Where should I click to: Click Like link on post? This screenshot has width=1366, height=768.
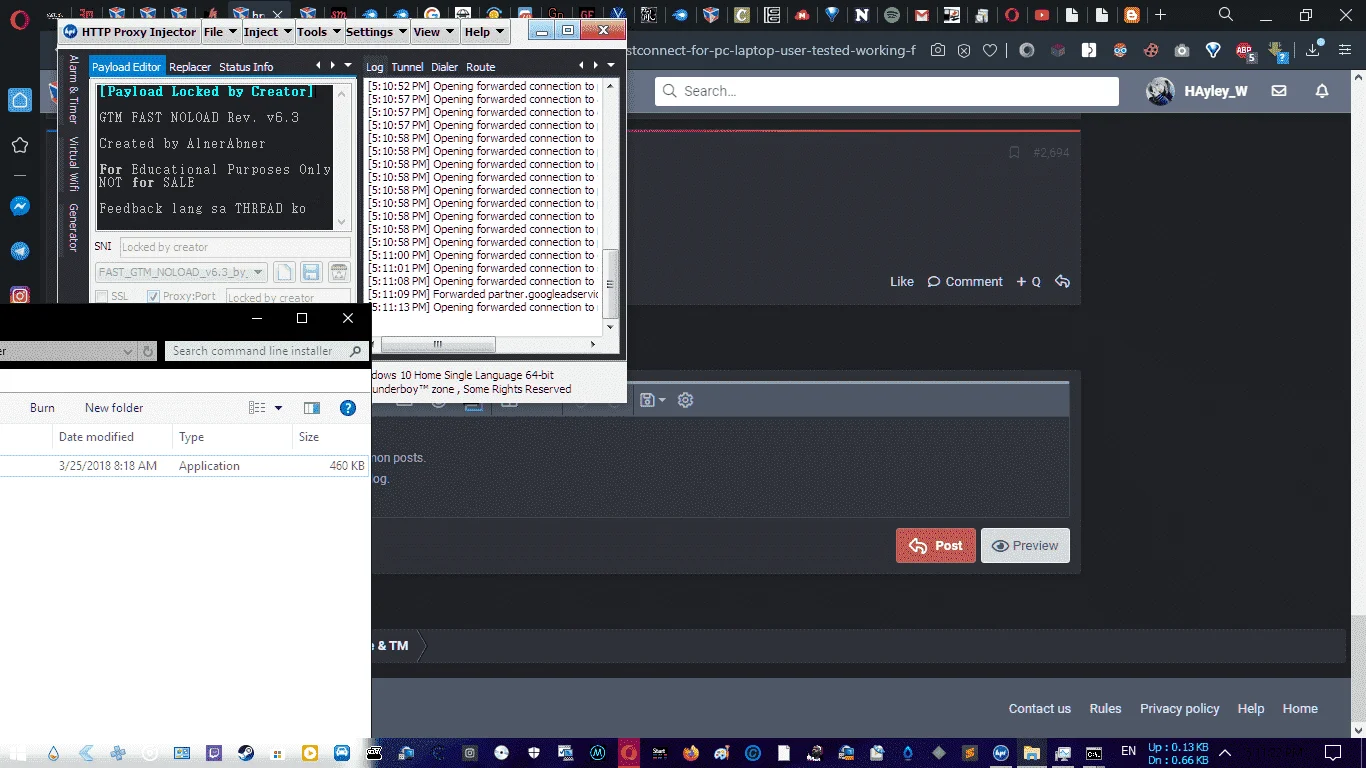[x=902, y=282]
